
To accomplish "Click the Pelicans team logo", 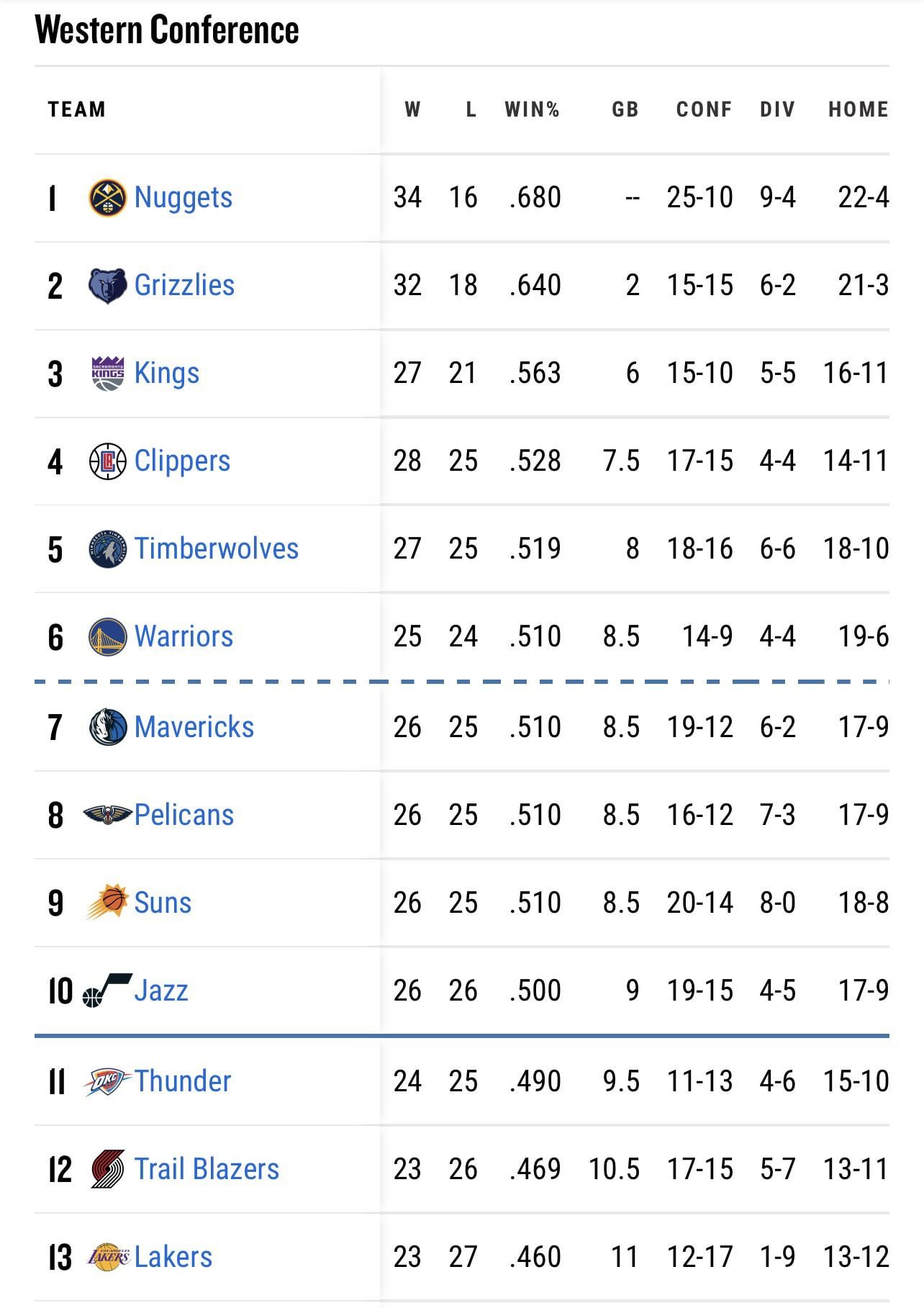I will (x=108, y=815).
